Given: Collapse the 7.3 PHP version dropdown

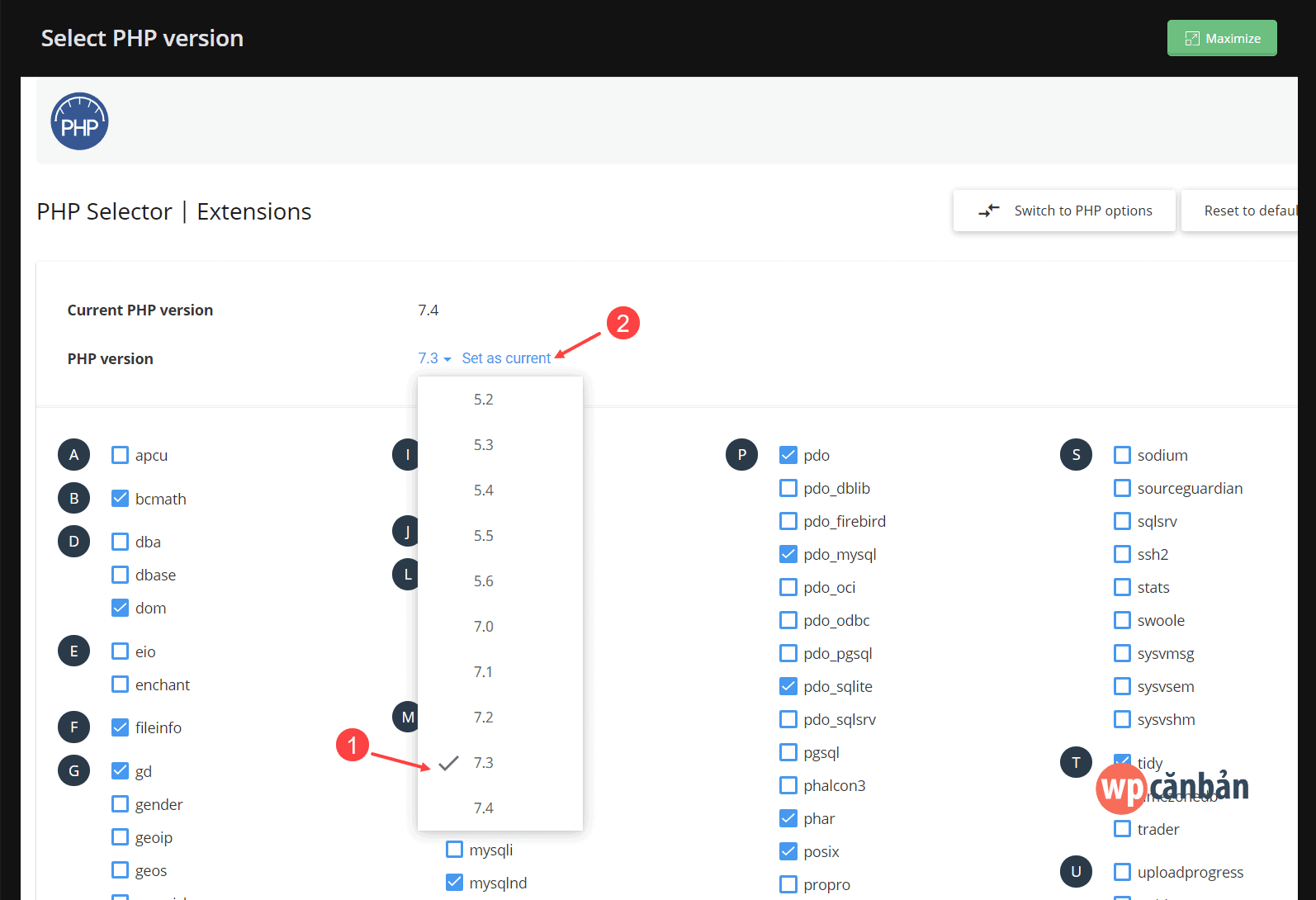Looking at the screenshot, I should (x=434, y=358).
